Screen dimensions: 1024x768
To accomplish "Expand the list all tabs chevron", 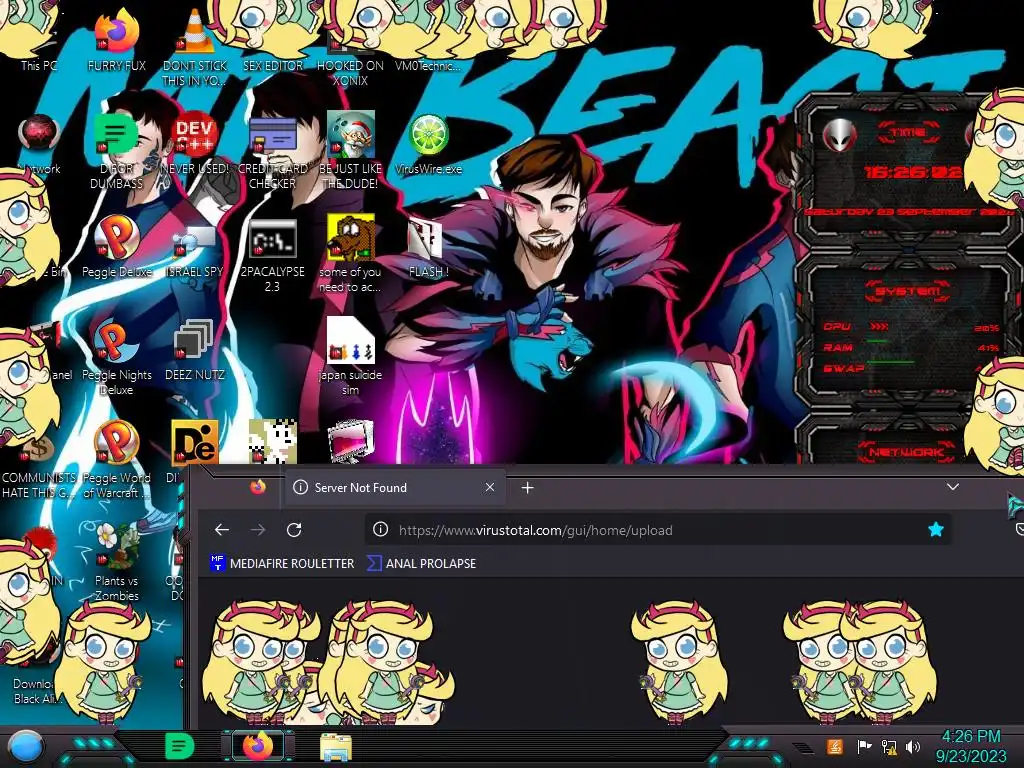I will click(953, 487).
